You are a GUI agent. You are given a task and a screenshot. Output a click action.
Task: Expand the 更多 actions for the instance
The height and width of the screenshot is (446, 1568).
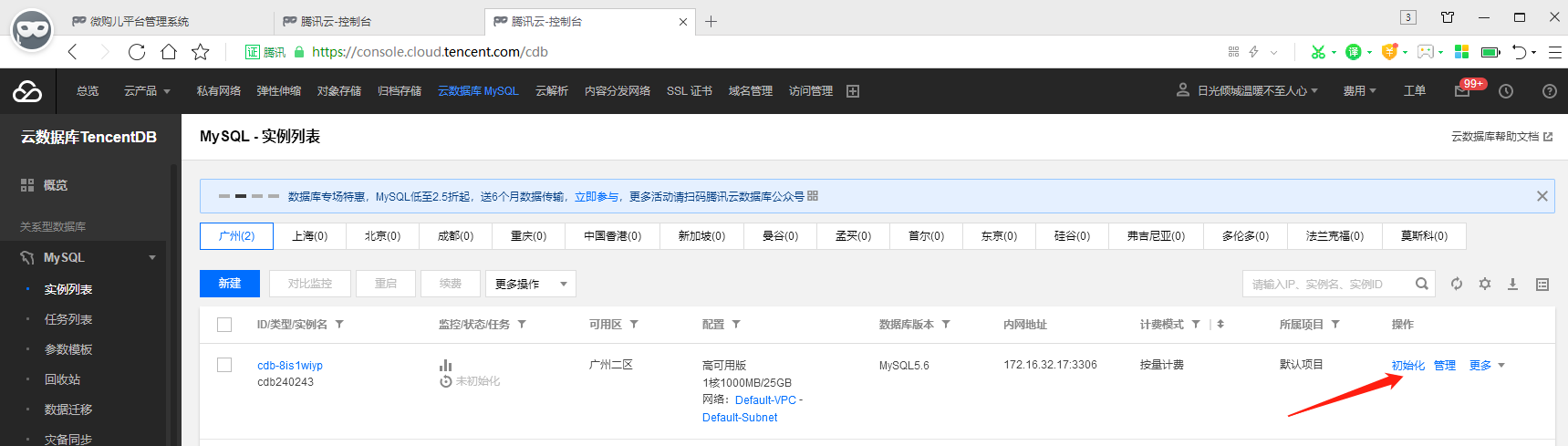click(1487, 365)
